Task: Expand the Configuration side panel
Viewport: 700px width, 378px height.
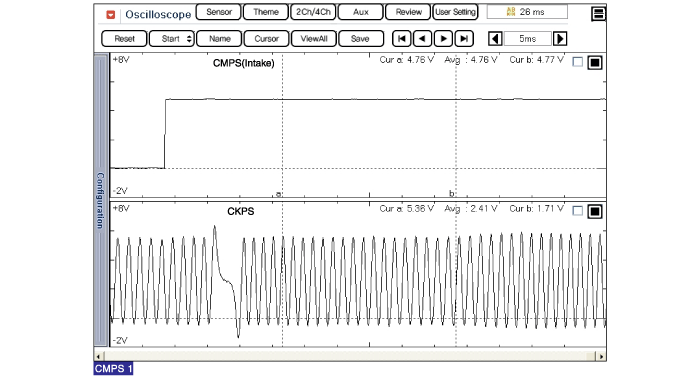Action: 101,200
